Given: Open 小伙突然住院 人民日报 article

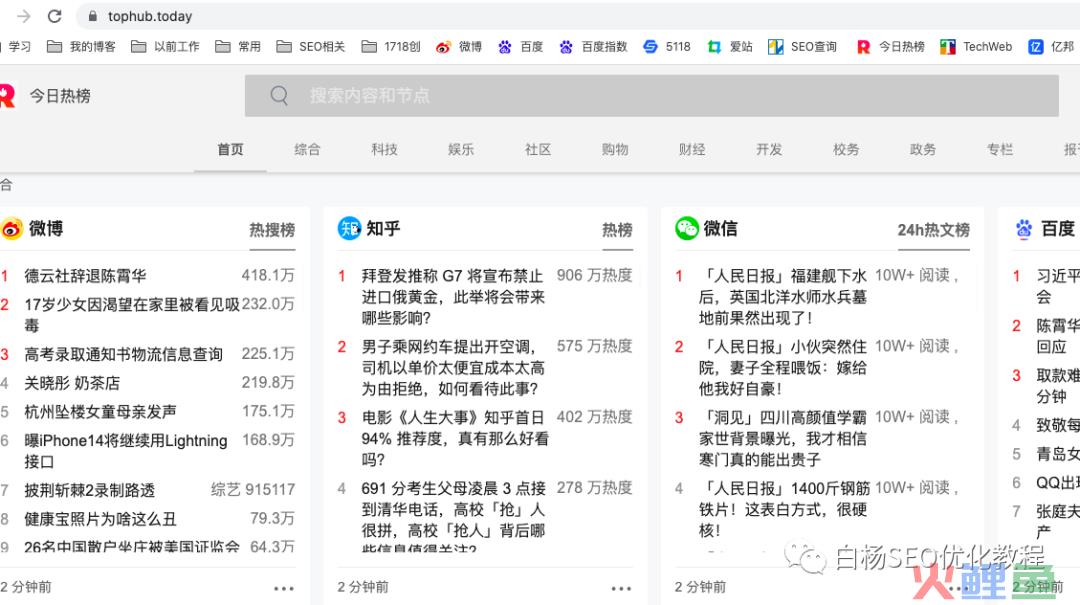Looking at the screenshot, I should click(783, 368).
